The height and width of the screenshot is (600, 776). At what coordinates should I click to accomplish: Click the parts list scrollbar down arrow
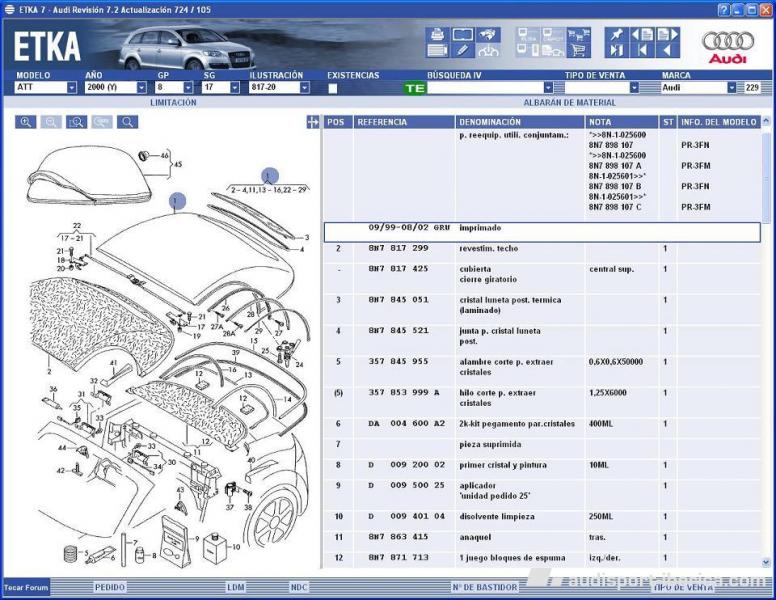766,562
